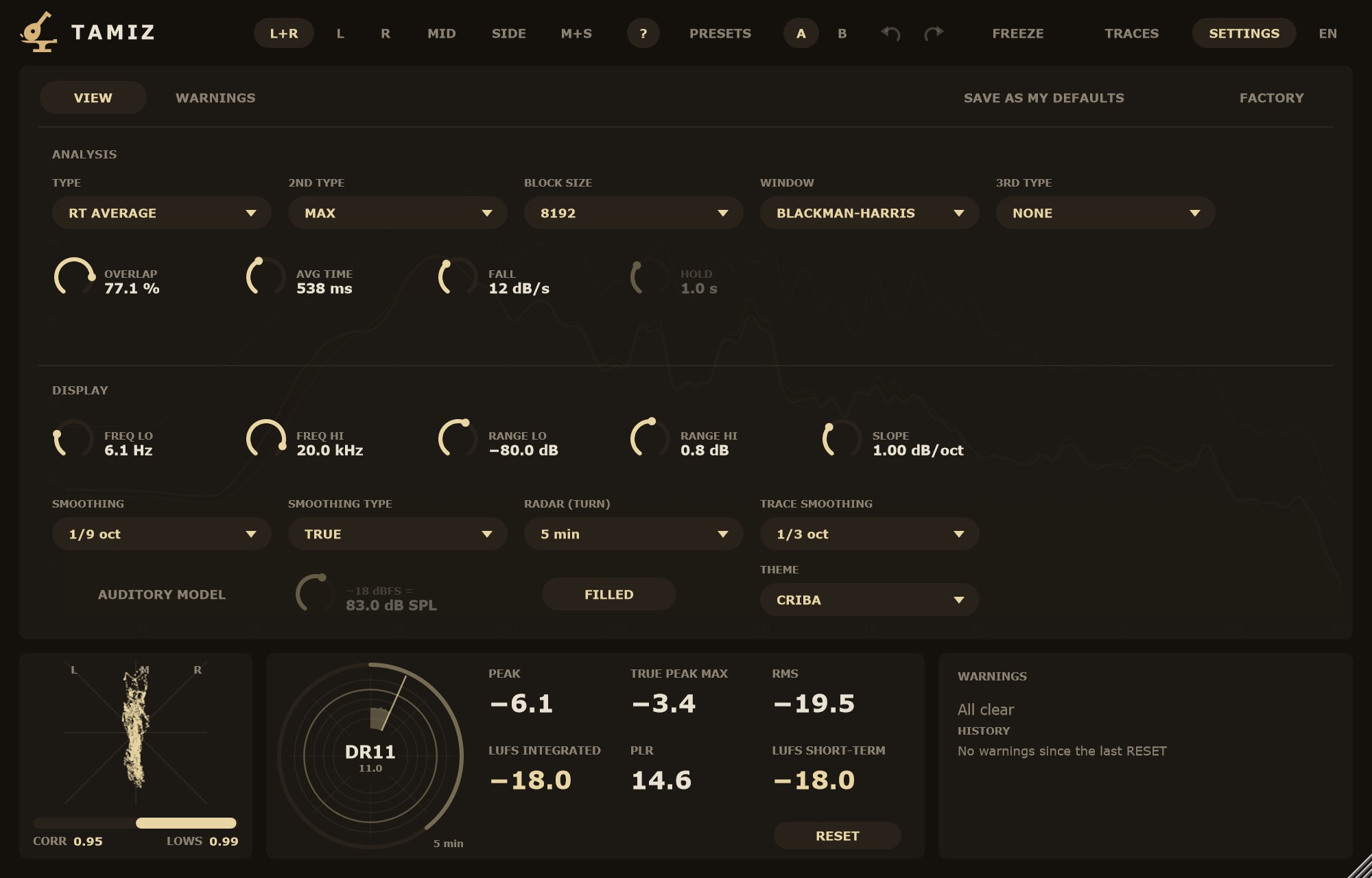Viewport: 1372px width, 878px height.
Task: Change language with the EN button
Action: coord(1328,33)
